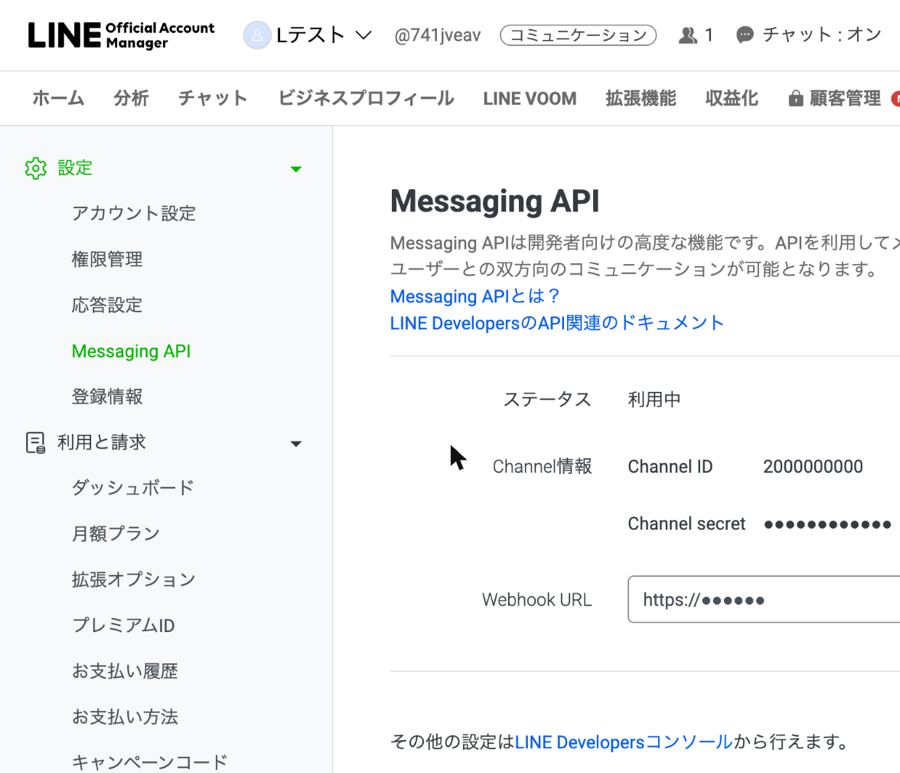Viewport: 900px width, 773px height.
Task: Open the 分析 tab
Action: click(x=131, y=98)
